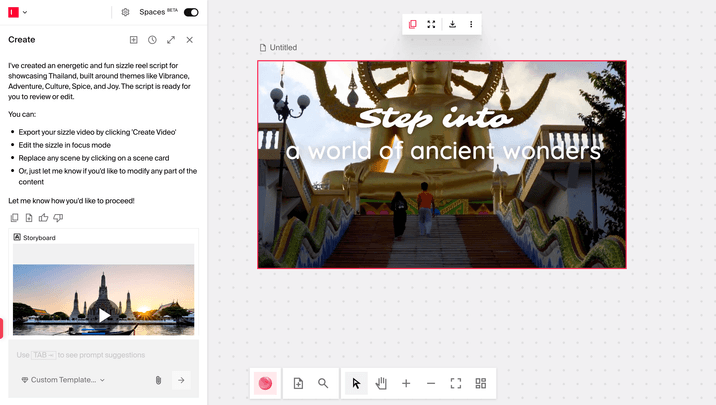Open chat history clock icon

coord(152,40)
